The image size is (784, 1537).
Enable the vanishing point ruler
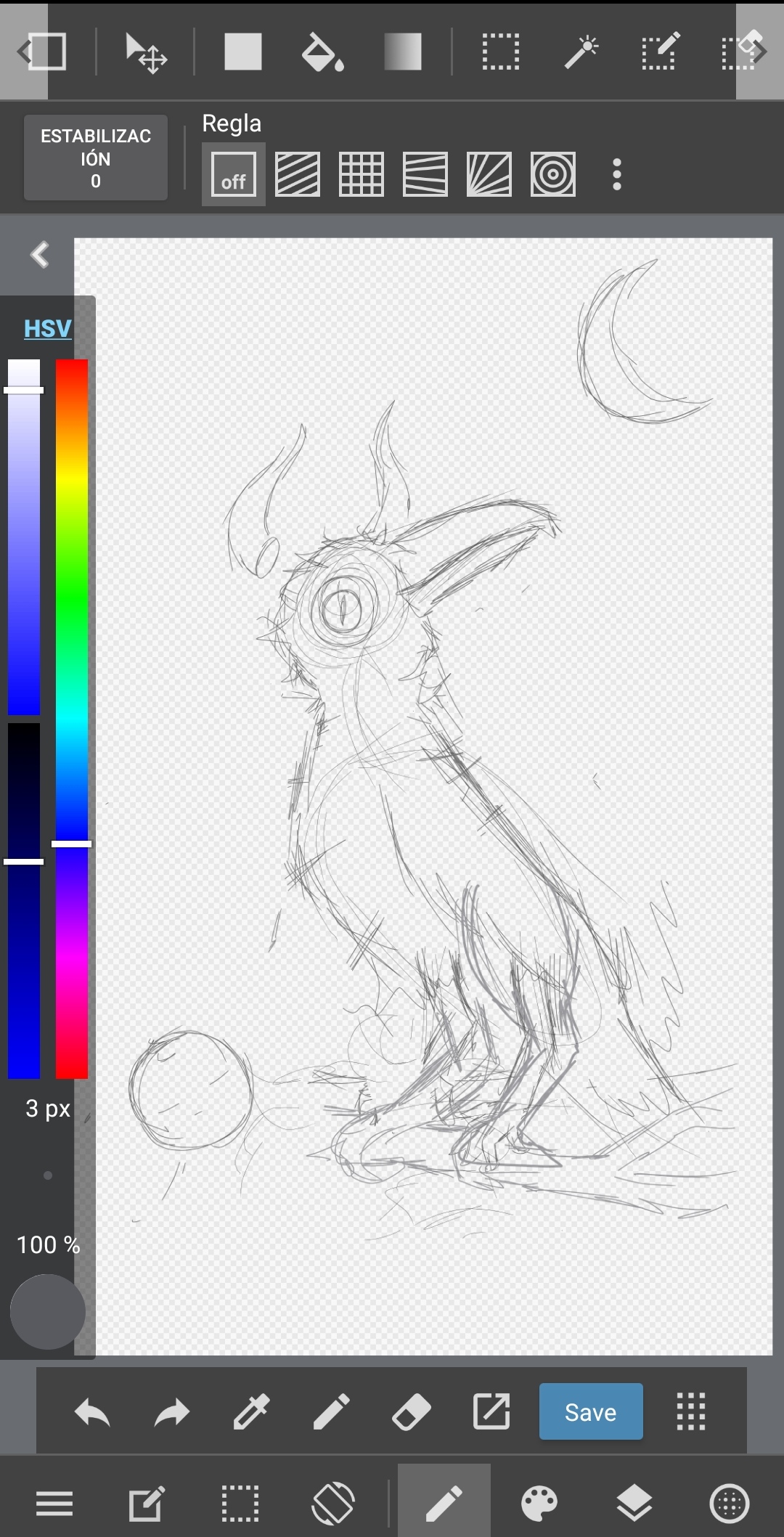pyautogui.click(x=425, y=174)
